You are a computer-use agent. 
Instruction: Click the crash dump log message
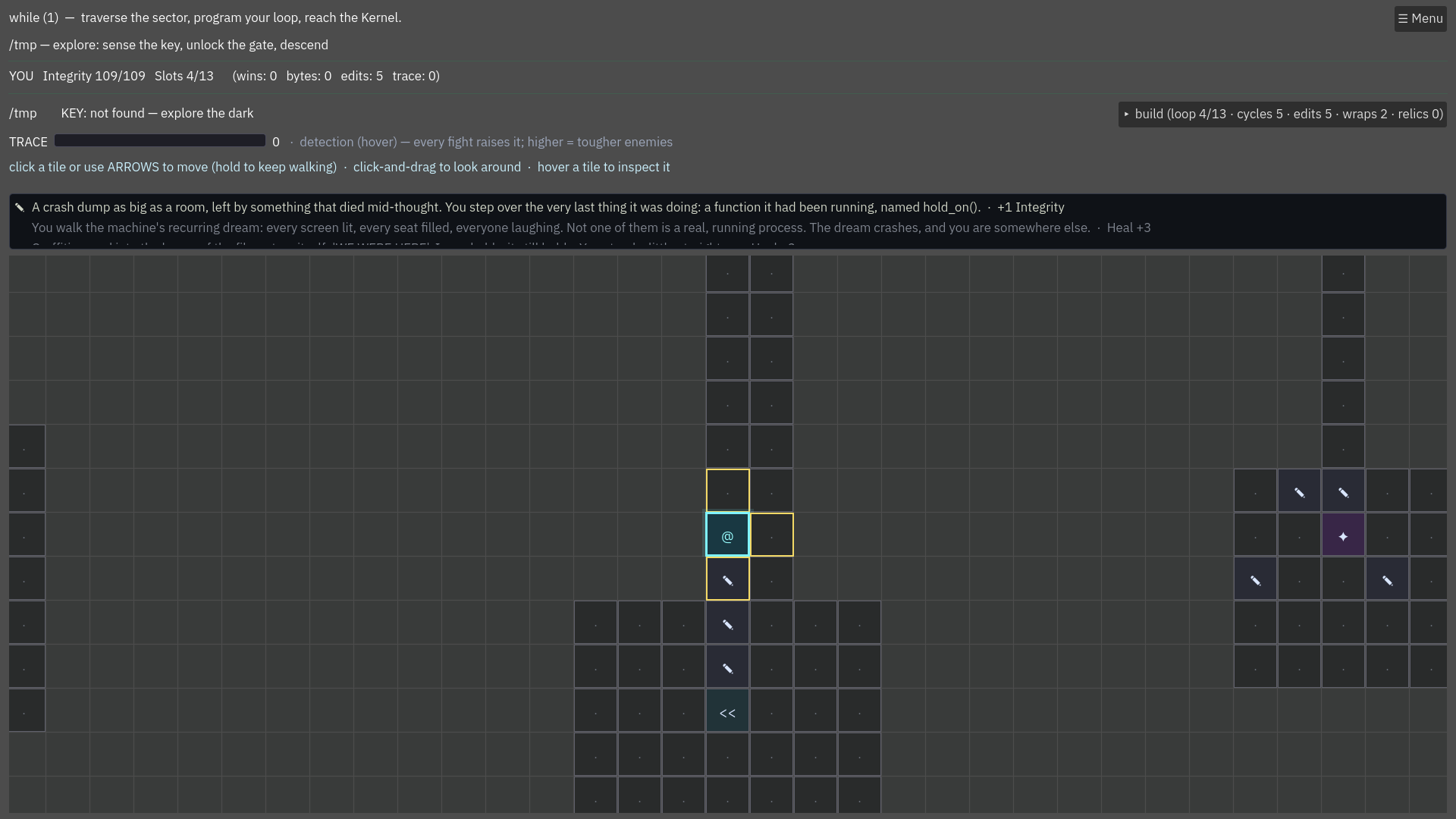click(548, 207)
